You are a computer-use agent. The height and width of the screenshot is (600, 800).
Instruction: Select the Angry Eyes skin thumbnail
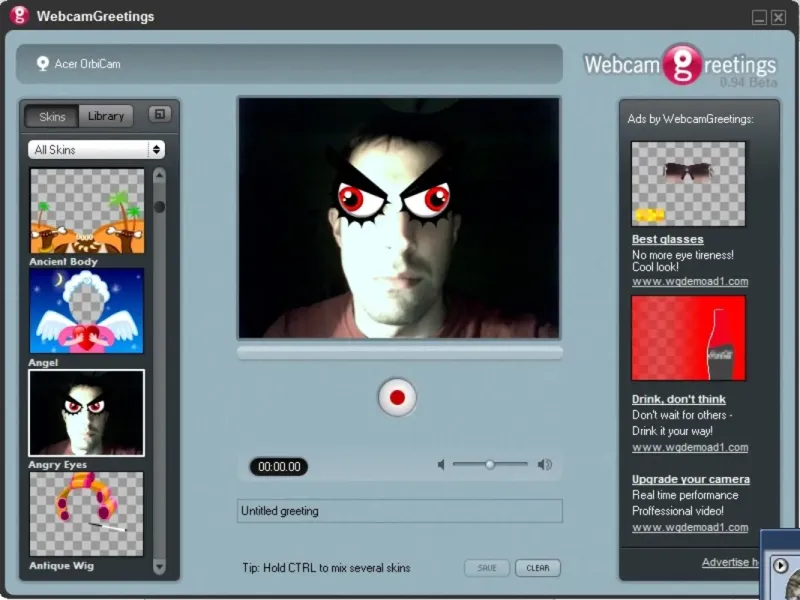tap(87, 413)
